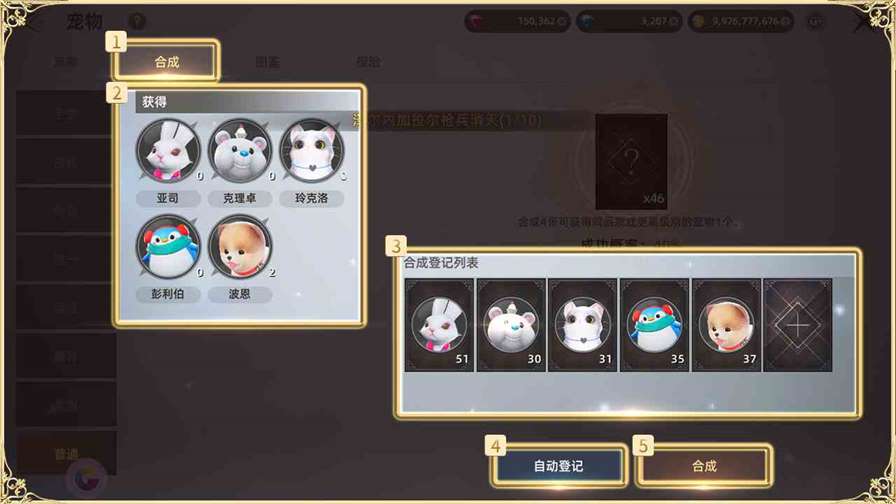
Task: Remove the rabbit card numbered 51
Action: point(439,325)
